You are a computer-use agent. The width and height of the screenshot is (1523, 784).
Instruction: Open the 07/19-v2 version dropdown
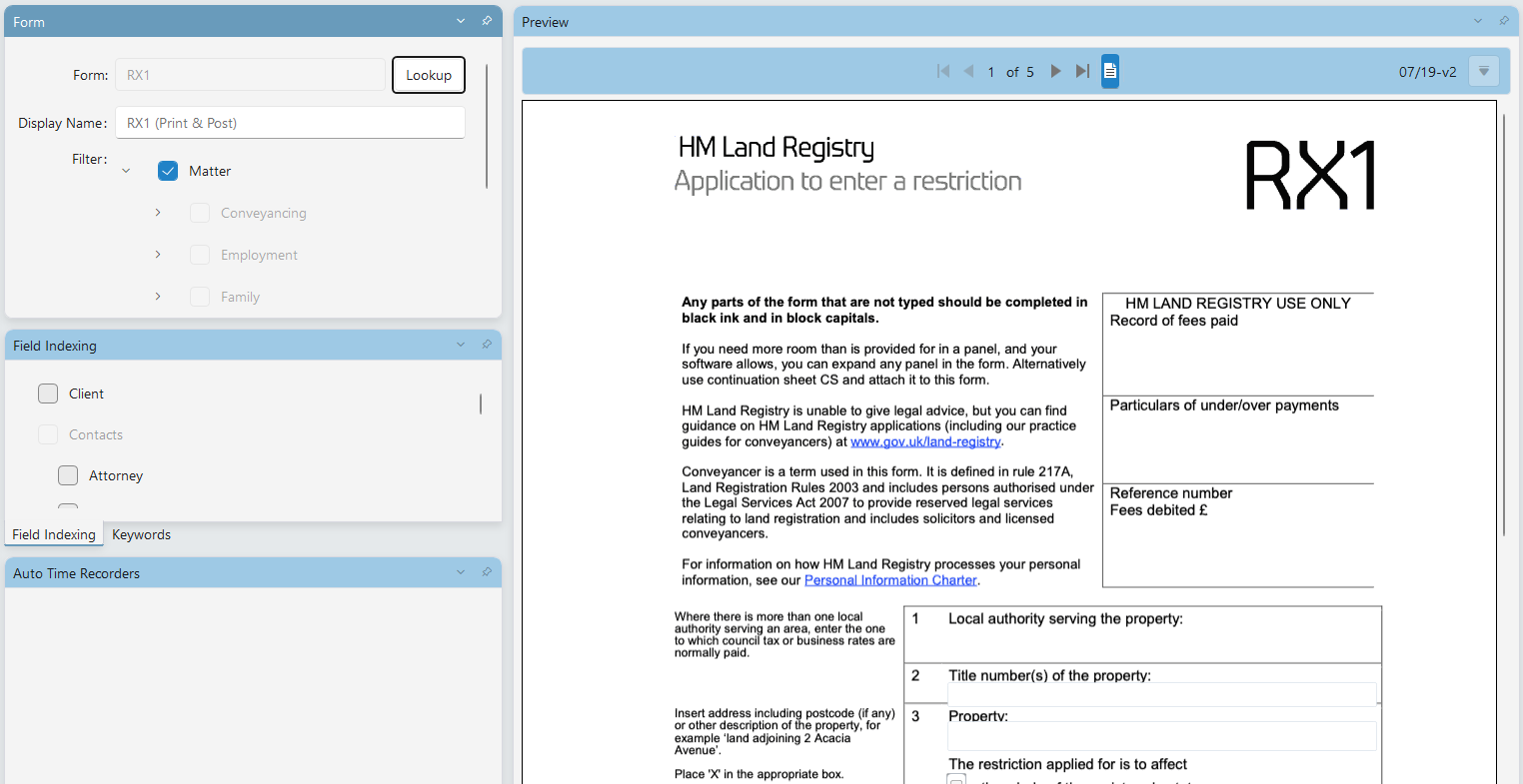tap(1484, 71)
